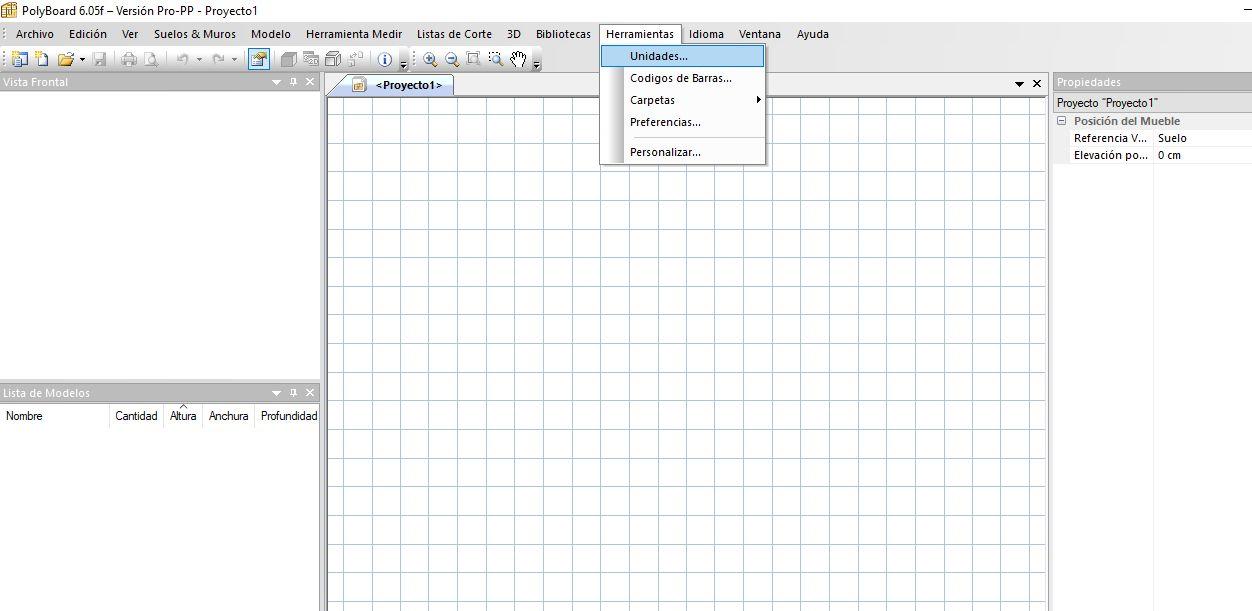
Task: Click the Zoom to Fit icon
Action: tap(473, 59)
